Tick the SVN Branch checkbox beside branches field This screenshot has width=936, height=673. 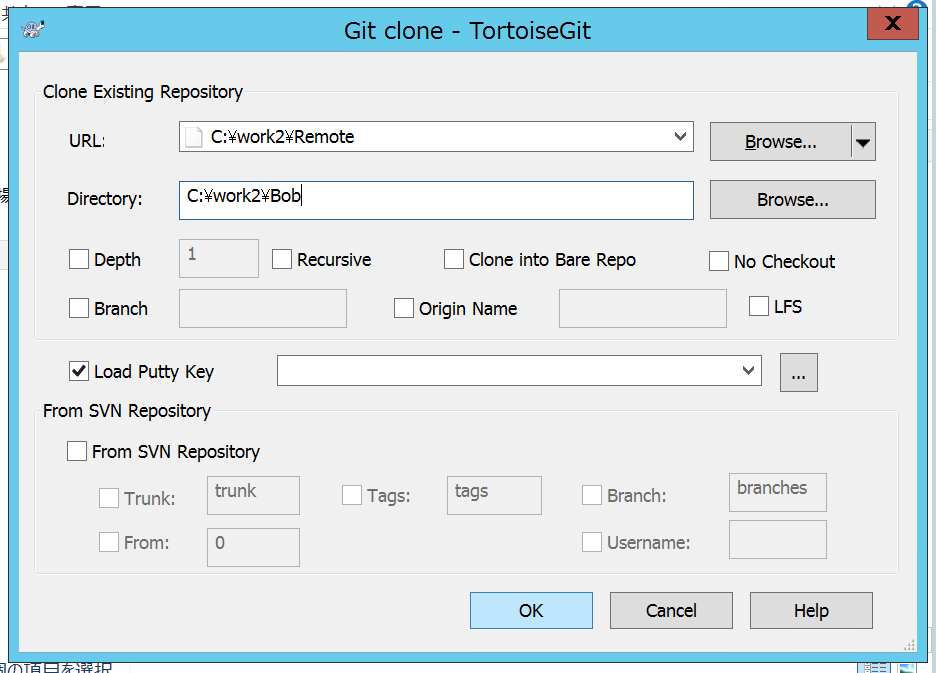592,494
